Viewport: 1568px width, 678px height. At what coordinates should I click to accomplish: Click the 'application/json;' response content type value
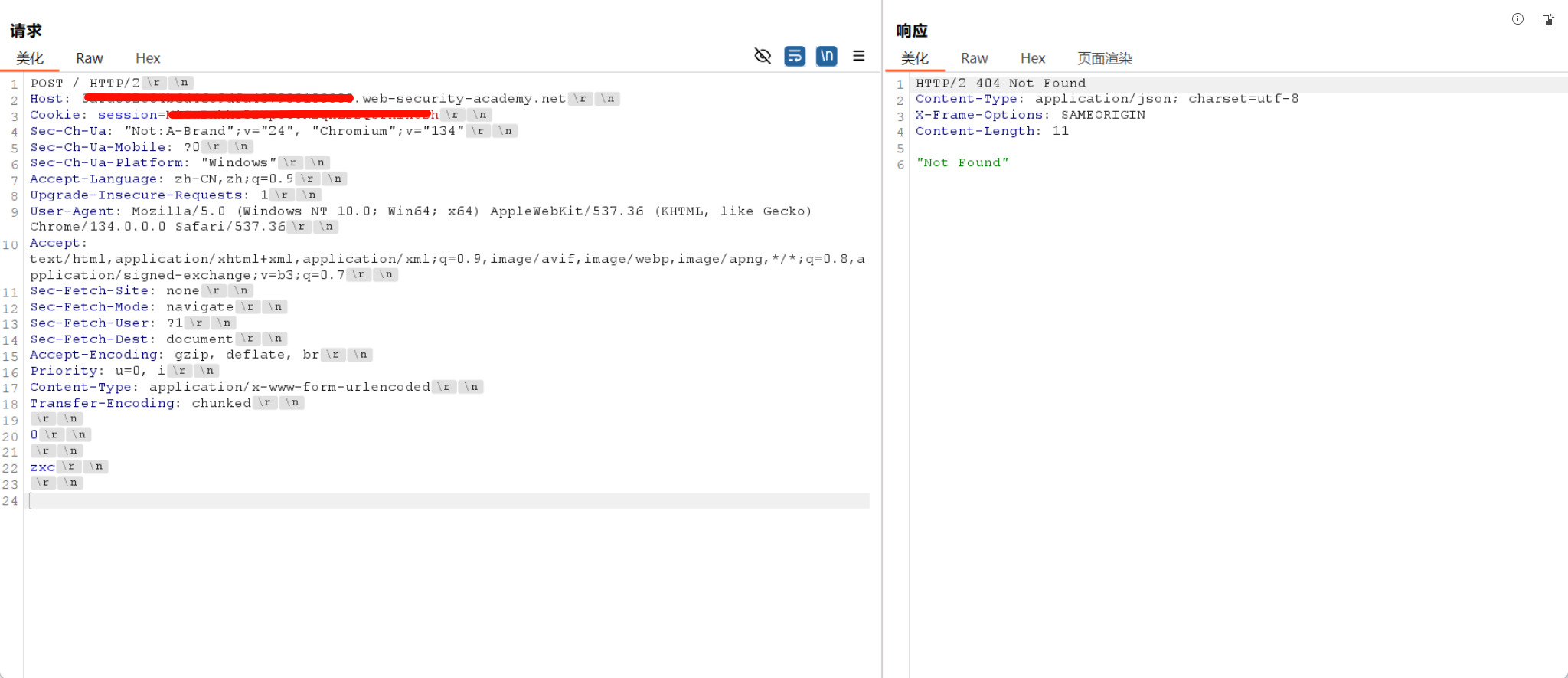tap(1107, 99)
